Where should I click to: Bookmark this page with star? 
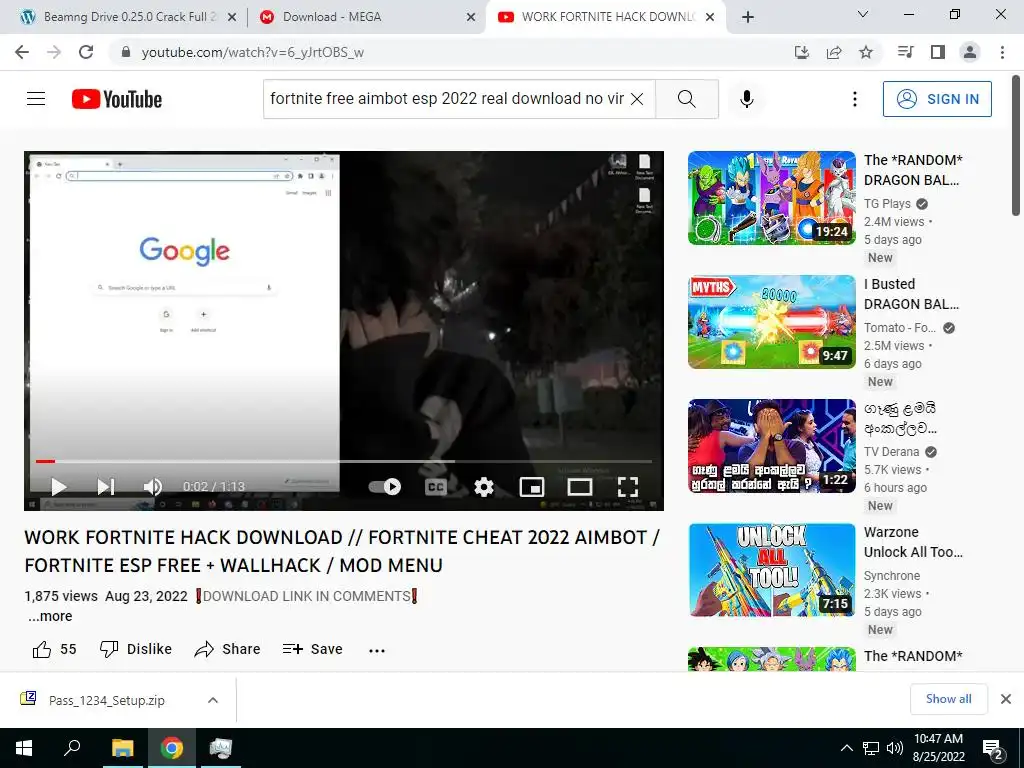tap(866, 52)
